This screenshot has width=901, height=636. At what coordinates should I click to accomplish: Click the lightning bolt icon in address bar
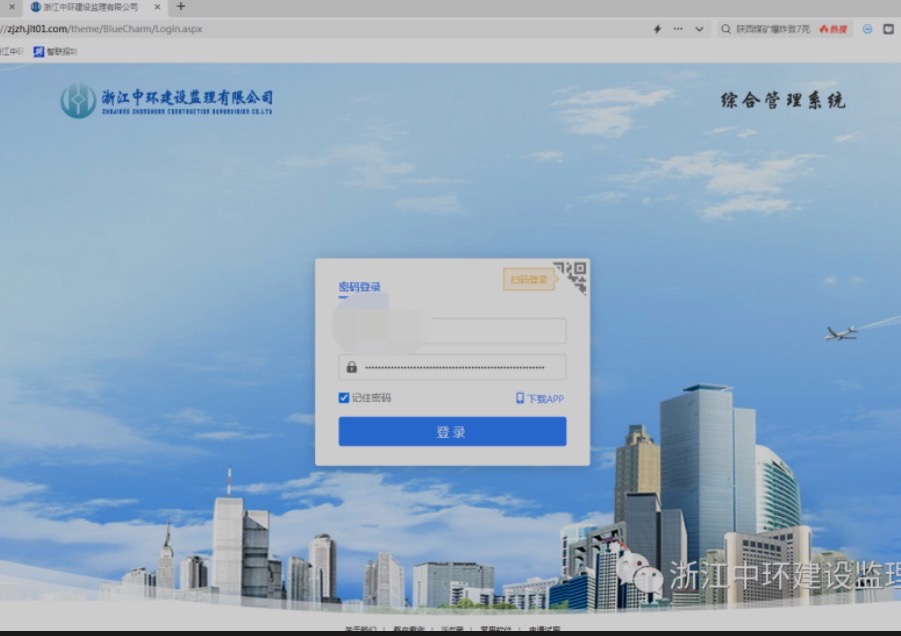tap(657, 29)
